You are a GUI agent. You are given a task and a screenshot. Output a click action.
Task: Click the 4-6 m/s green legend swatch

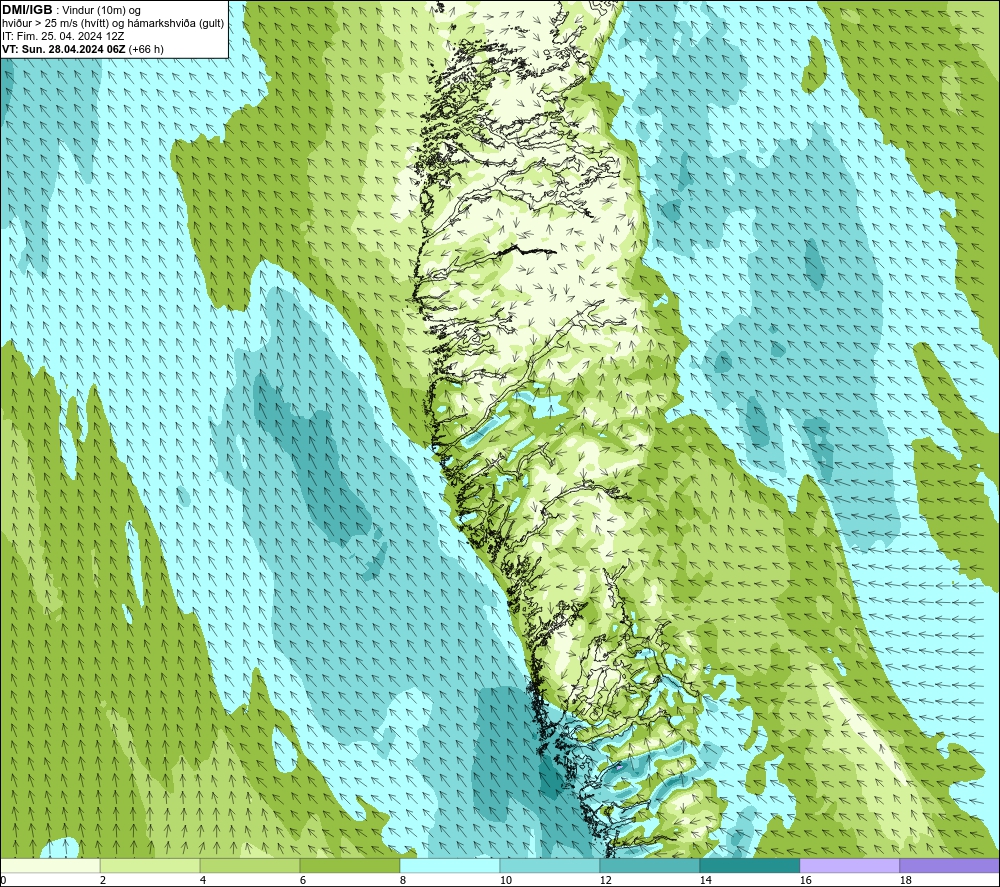250,865
